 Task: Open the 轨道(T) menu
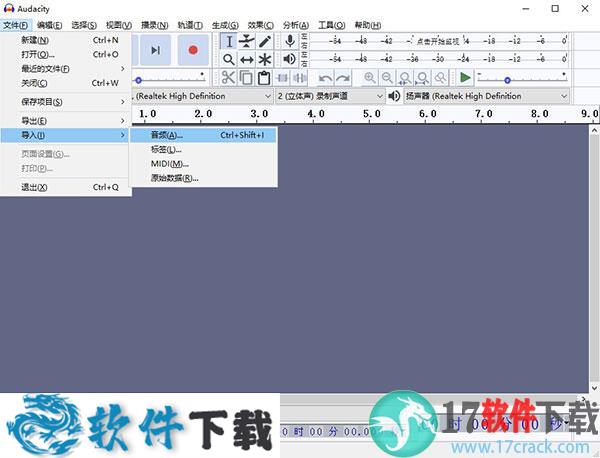[190, 25]
